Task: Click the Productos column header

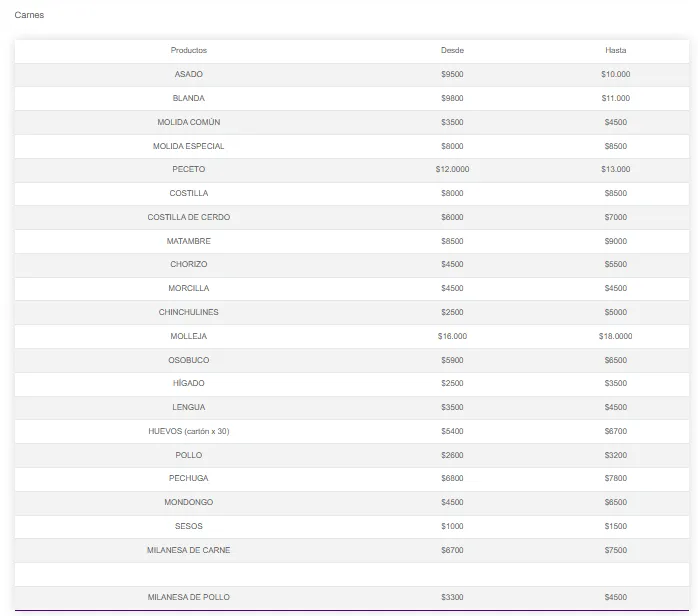Action: pyautogui.click(x=188, y=50)
